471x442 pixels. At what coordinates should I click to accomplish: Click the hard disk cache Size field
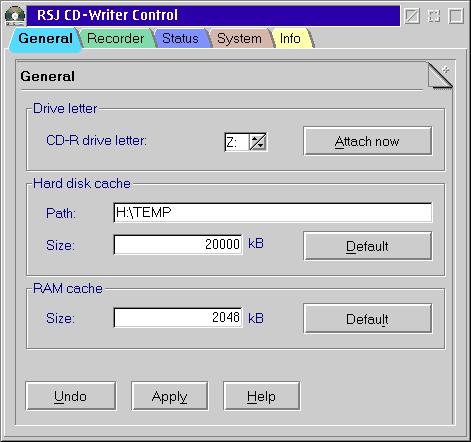(178, 244)
